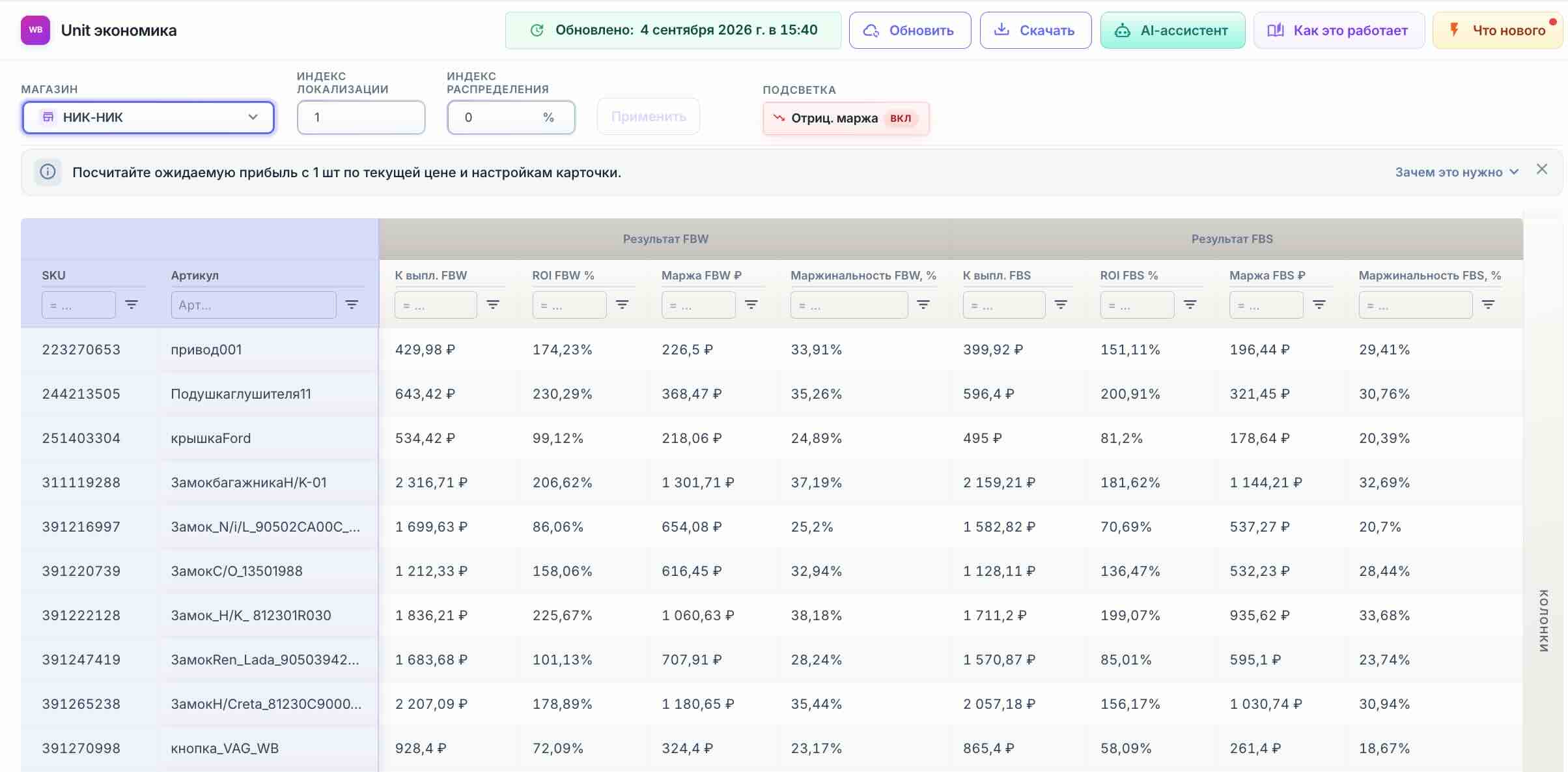The width and height of the screenshot is (1568, 772).
Task: Expand the Зачем это нужно section
Action: pyautogui.click(x=1457, y=172)
